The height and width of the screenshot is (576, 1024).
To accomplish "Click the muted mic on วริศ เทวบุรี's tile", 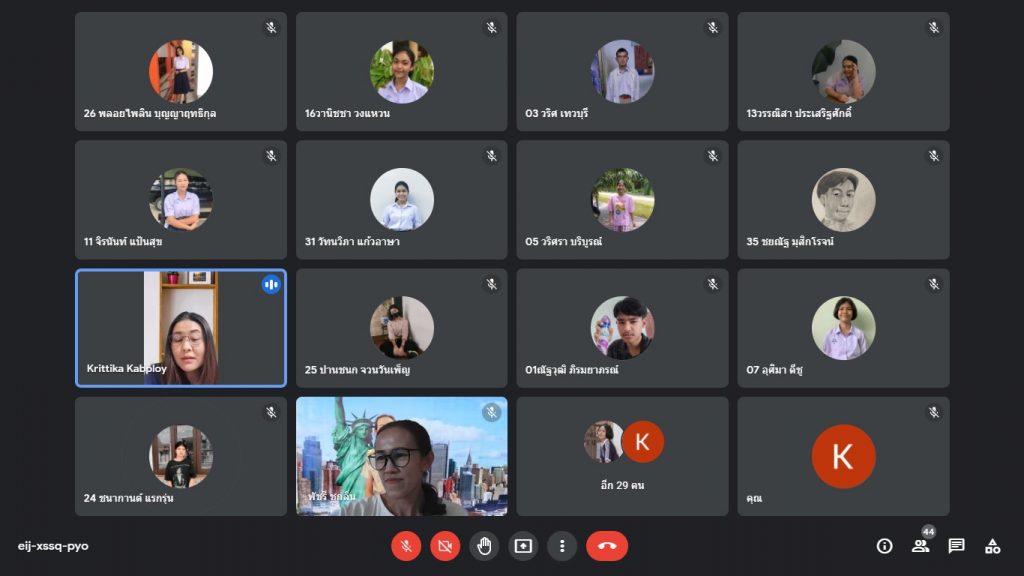I will [x=710, y=28].
